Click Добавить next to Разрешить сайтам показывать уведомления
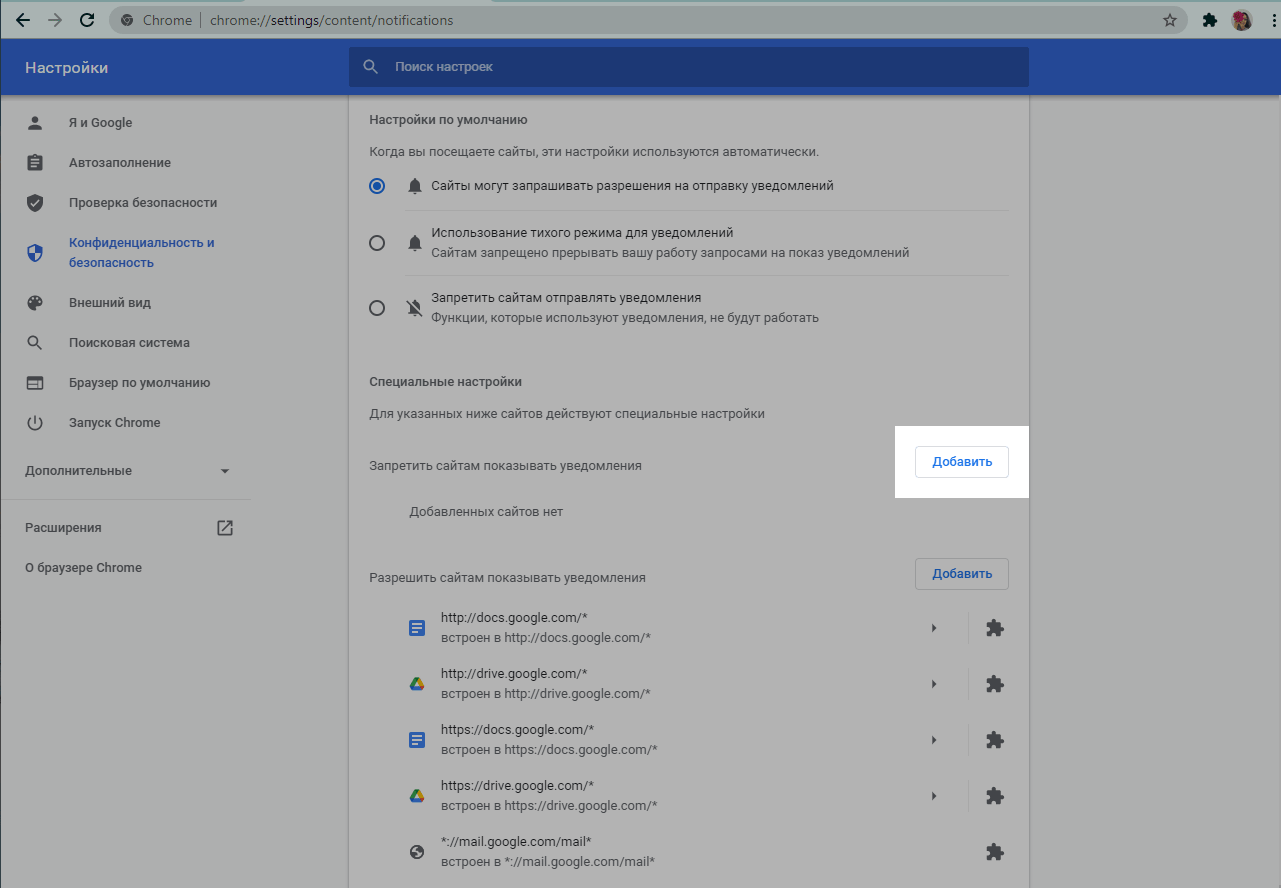This screenshot has height=888, width=1281. [x=962, y=574]
